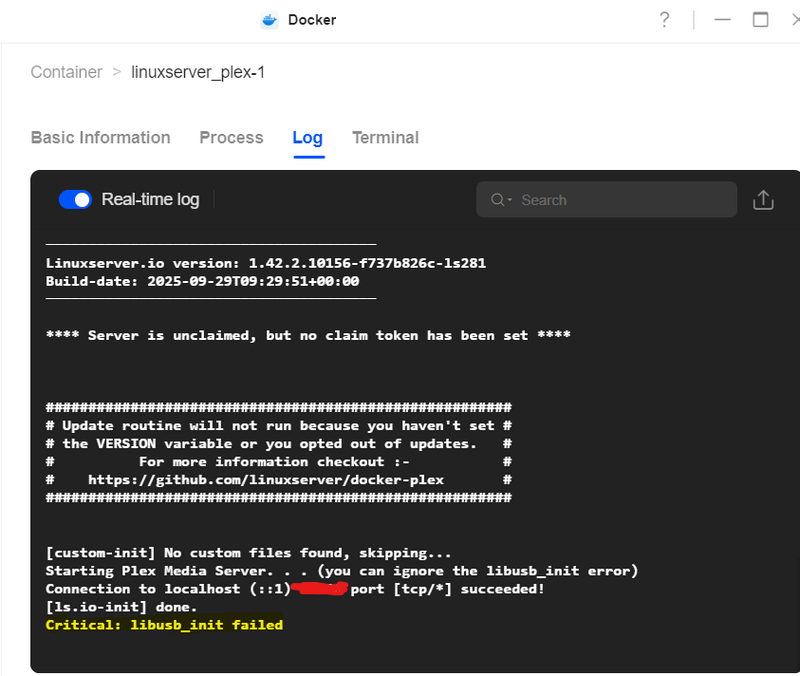
Task: Click 'Connection to localhost' log line
Action: 295,589
